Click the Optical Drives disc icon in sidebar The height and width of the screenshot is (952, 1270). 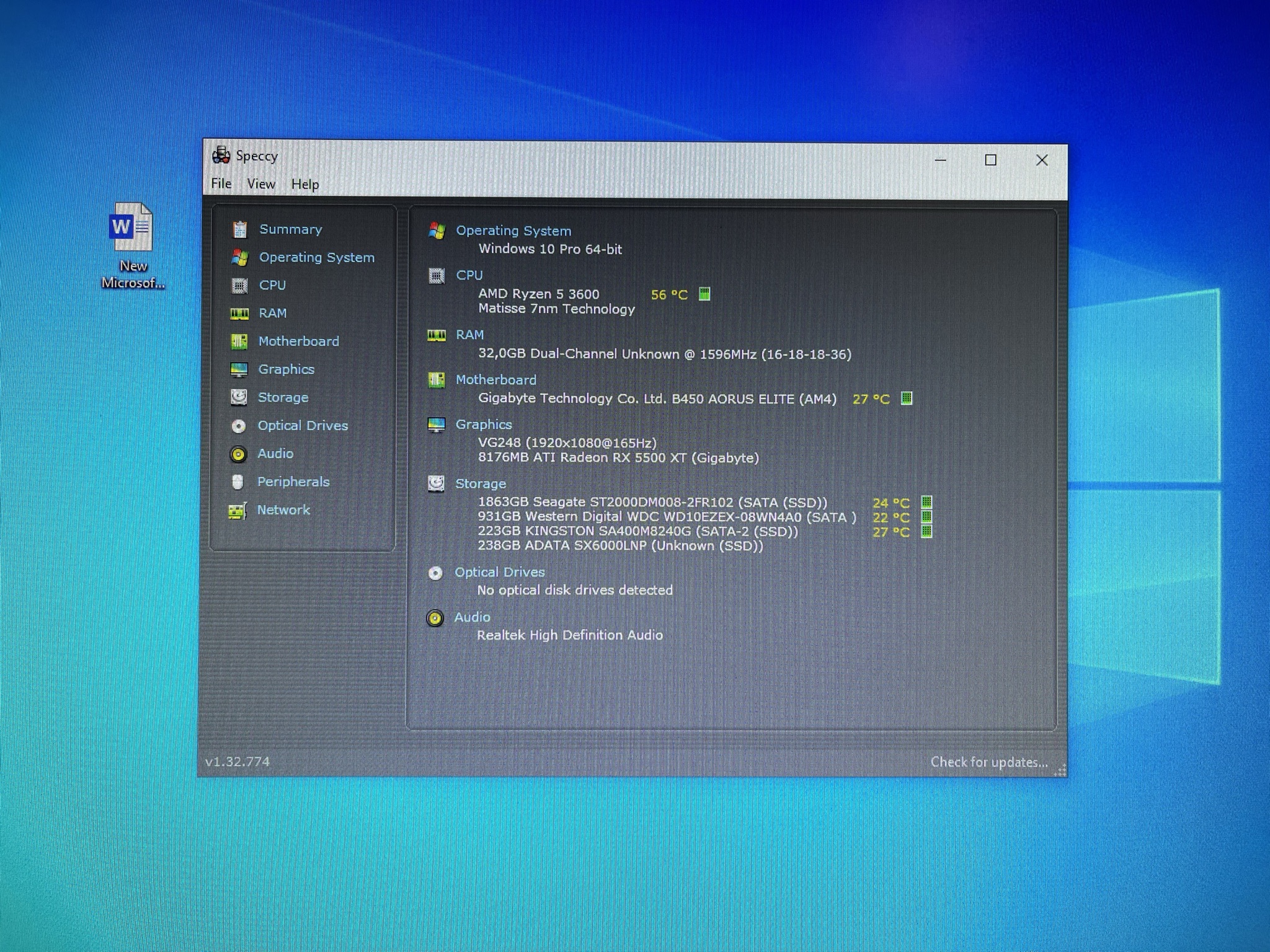(239, 426)
